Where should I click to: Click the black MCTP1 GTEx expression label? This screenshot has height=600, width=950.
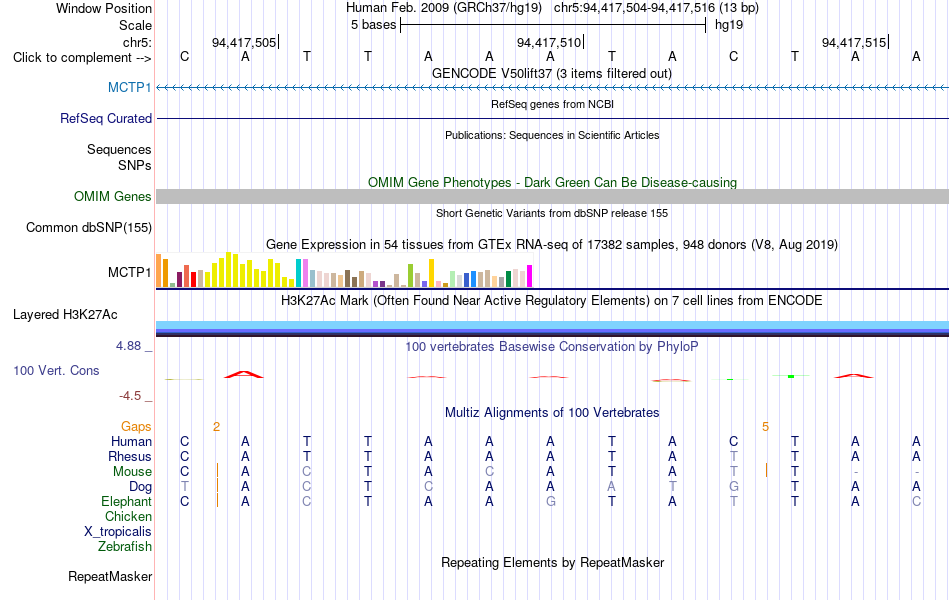(x=130, y=272)
